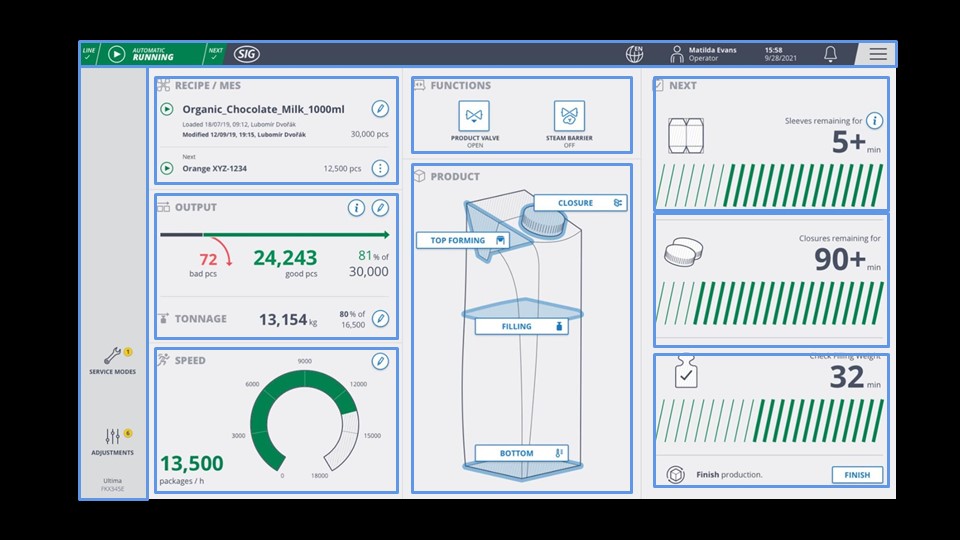This screenshot has height=540, width=960.
Task: Click closures remaining striped progress bar
Action: (x=770, y=303)
